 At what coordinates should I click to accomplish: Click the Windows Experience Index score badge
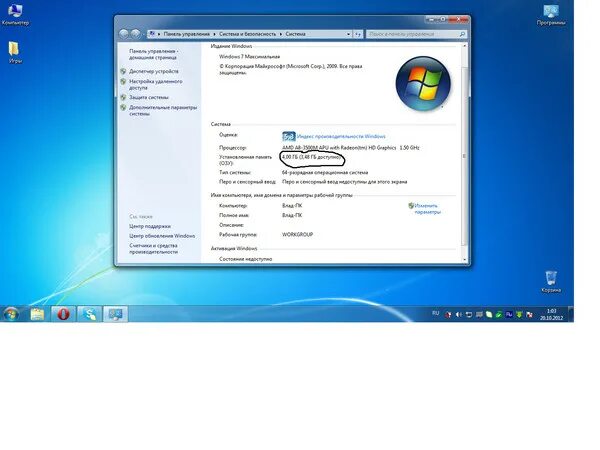(x=289, y=136)
